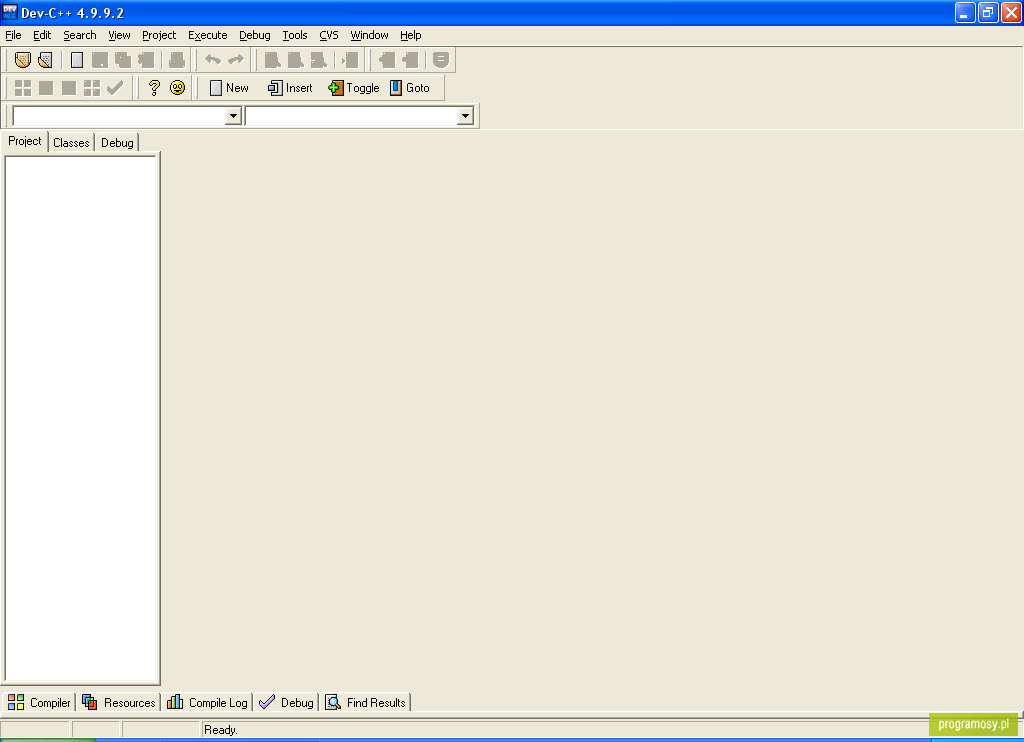
Task: Click the greyed-out Close file icon
Action: 146,60
